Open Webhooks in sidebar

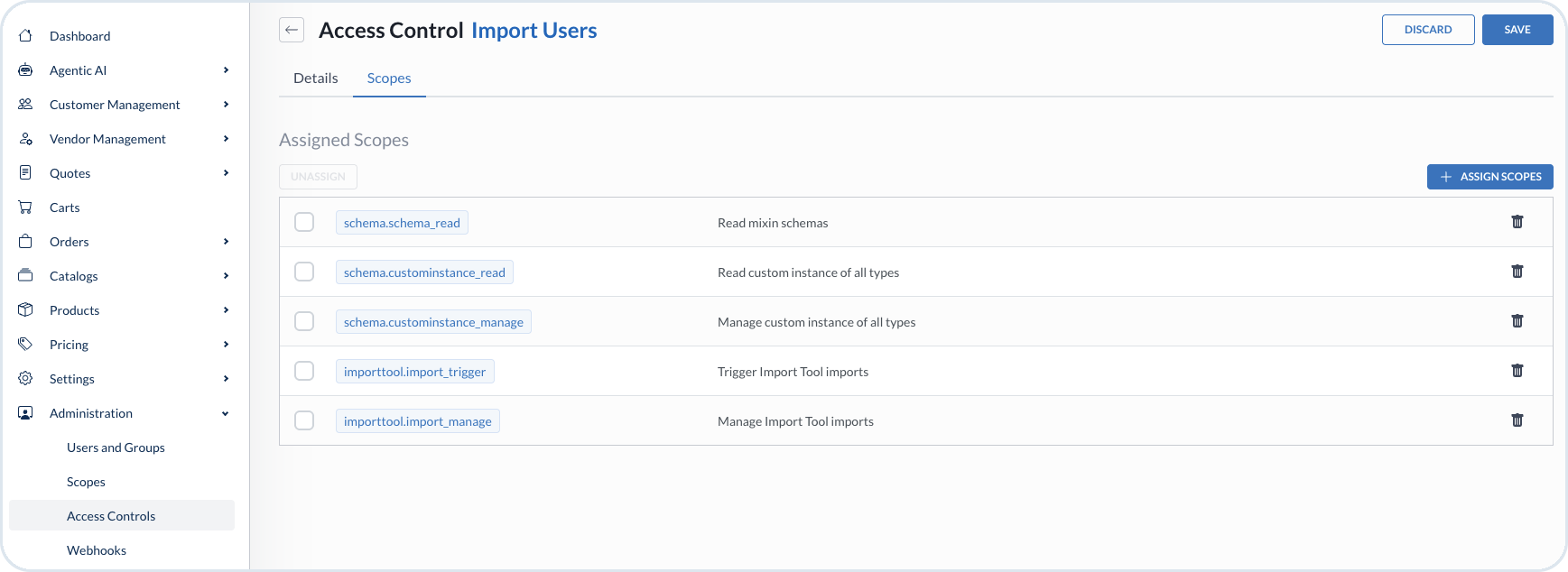pyautogui.click(x=97, y=550)
